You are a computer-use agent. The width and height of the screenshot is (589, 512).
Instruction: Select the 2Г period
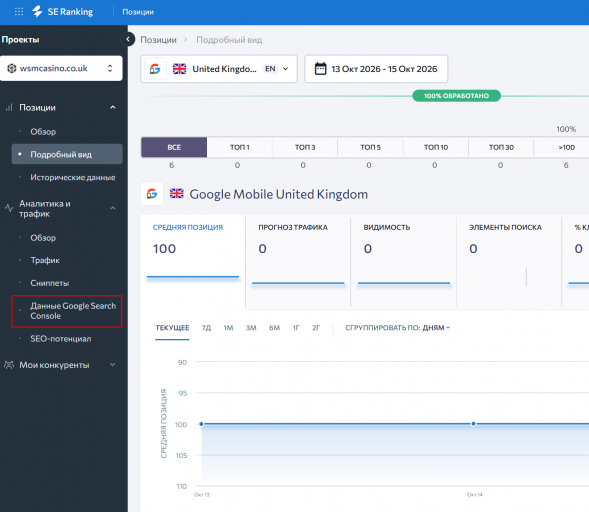point(316,328)
